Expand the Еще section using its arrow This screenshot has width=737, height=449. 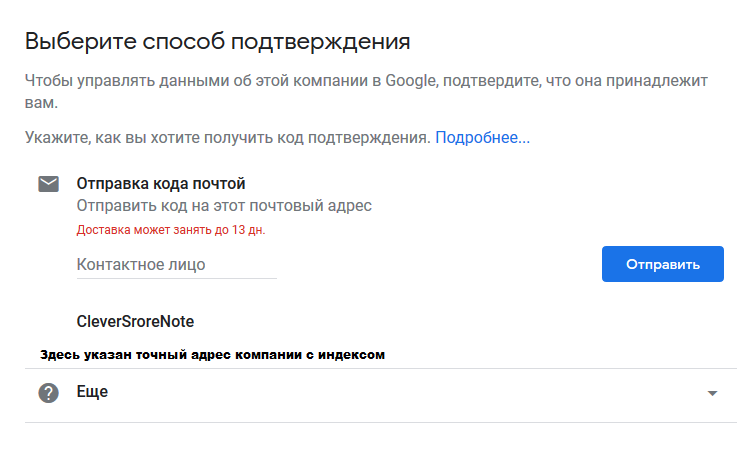coord(712,393)
